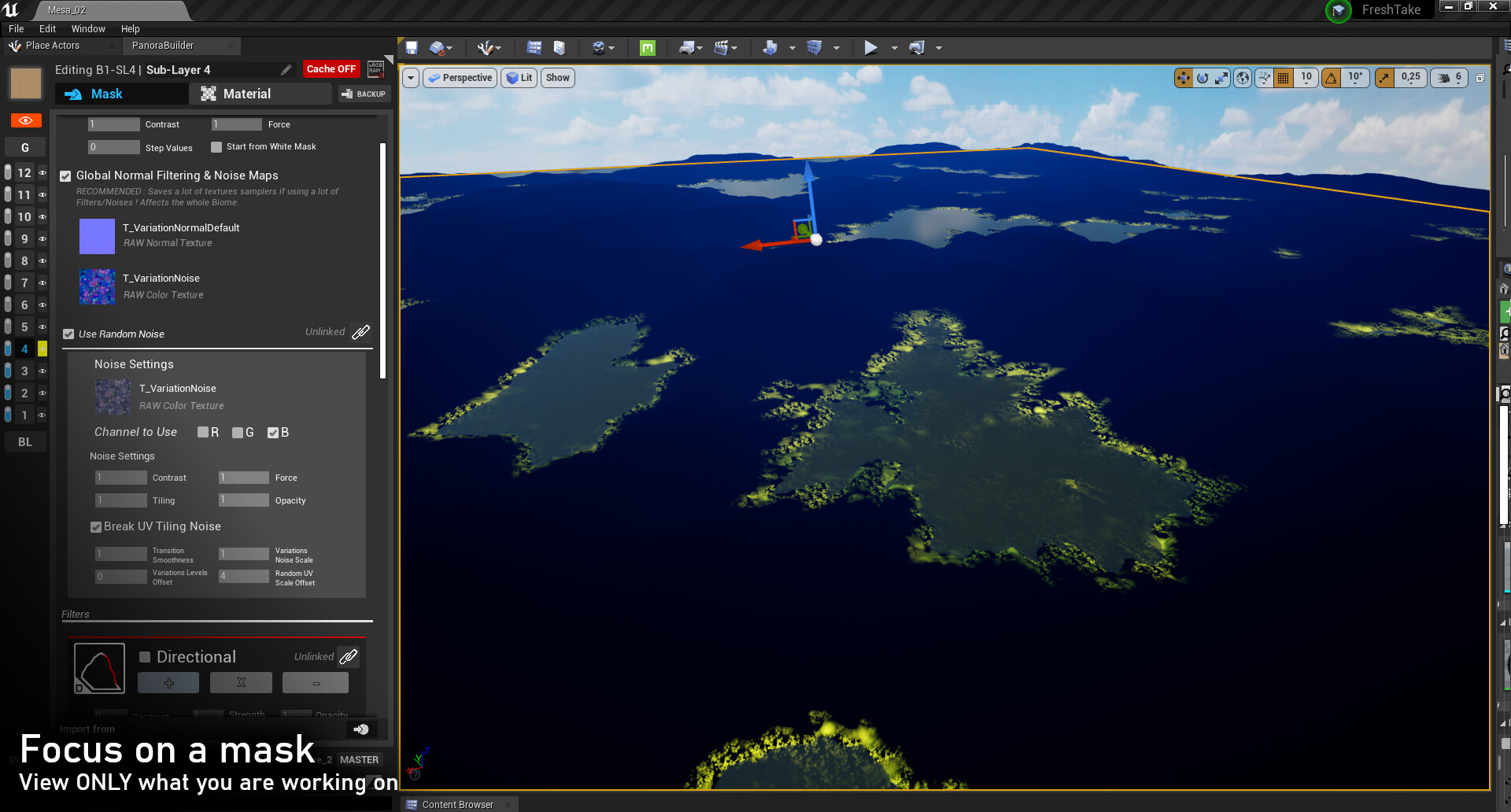Click the pencil rename icon by Sub-Layer 4

286,70
